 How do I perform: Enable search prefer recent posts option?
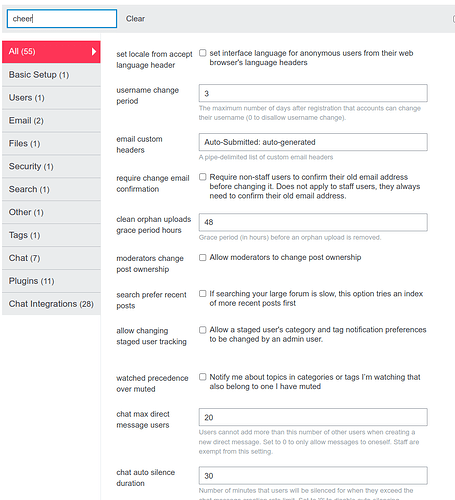click(203, 294)
